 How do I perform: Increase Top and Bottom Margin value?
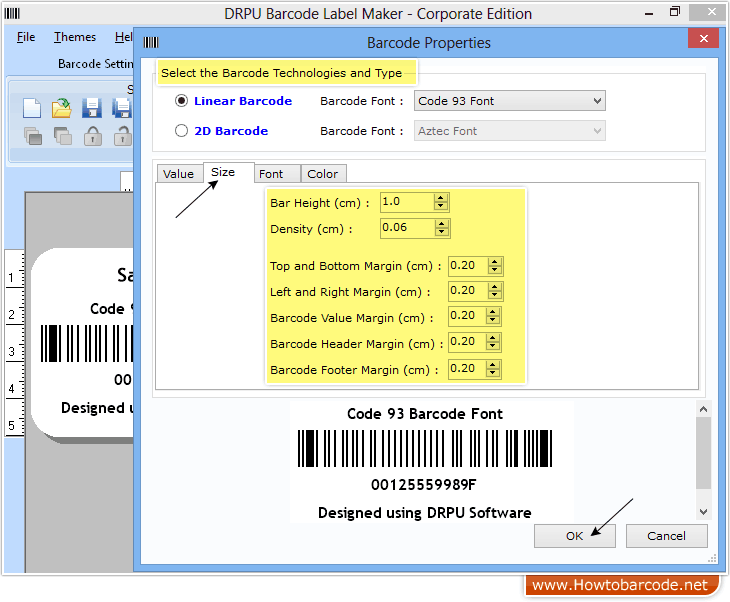click(494, 262)
